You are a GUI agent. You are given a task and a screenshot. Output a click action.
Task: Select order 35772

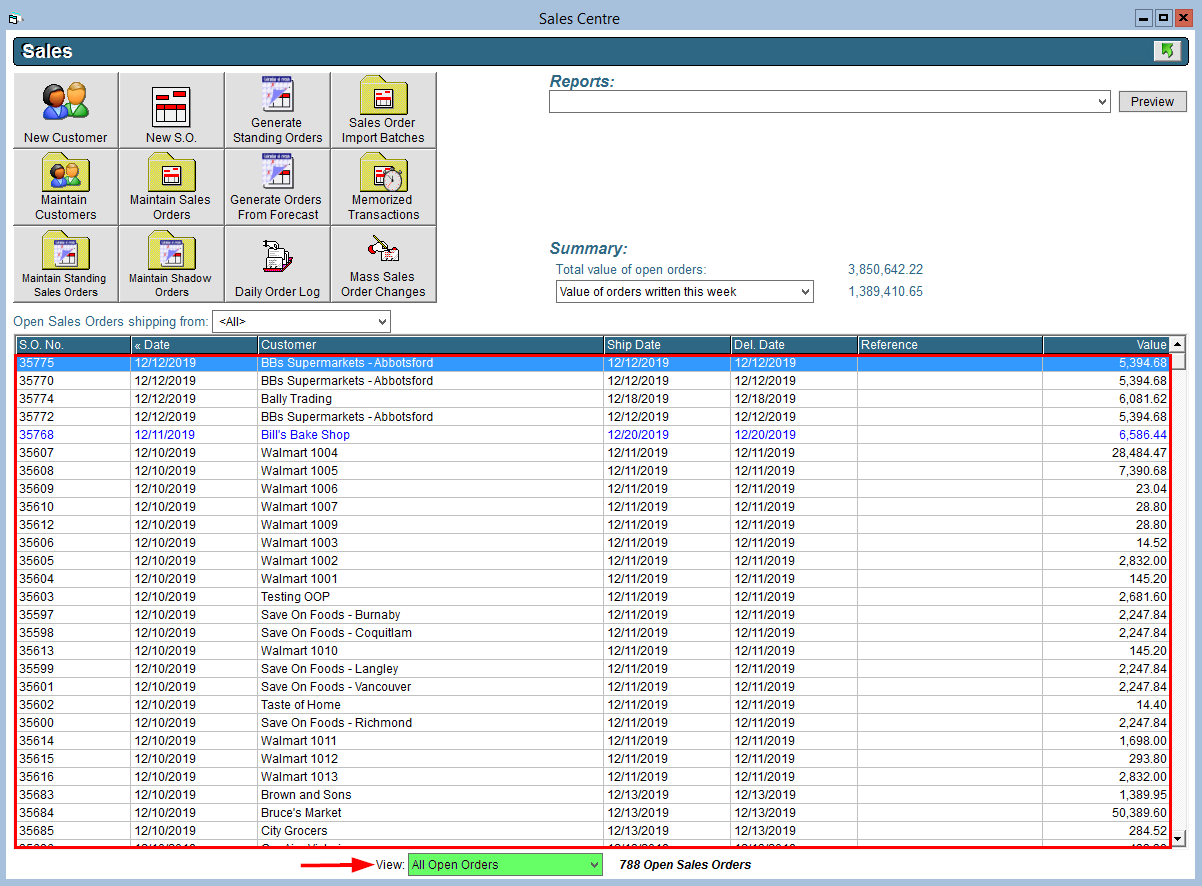(x=593, y=417)
